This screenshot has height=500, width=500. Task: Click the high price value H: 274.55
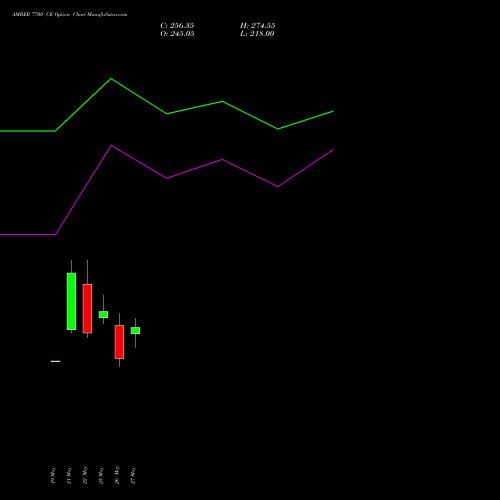(257, 26)
